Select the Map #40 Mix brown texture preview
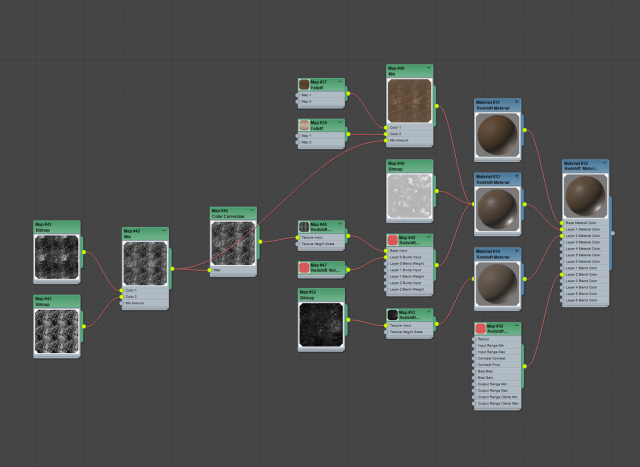640x467 pixels. click(409, 101)
